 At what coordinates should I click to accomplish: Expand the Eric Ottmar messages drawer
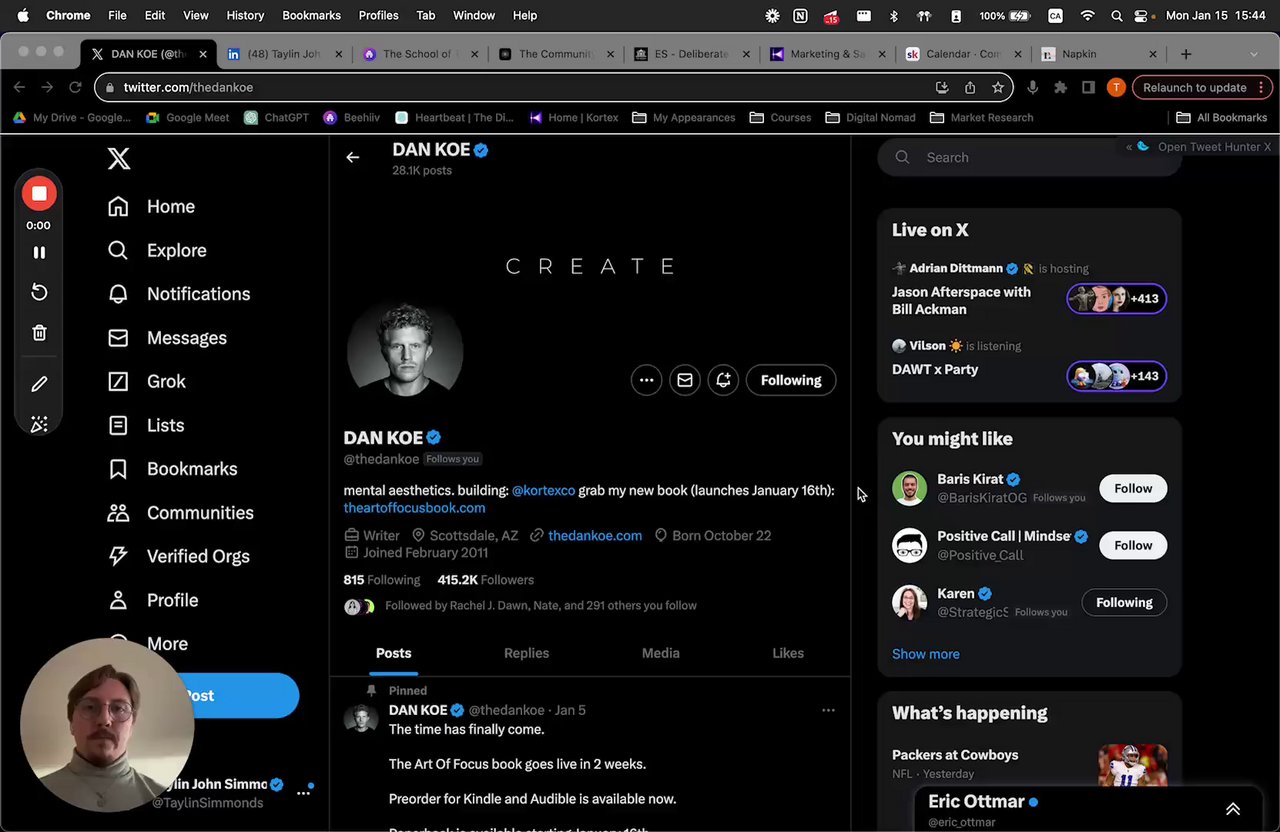click(1233, 809)
